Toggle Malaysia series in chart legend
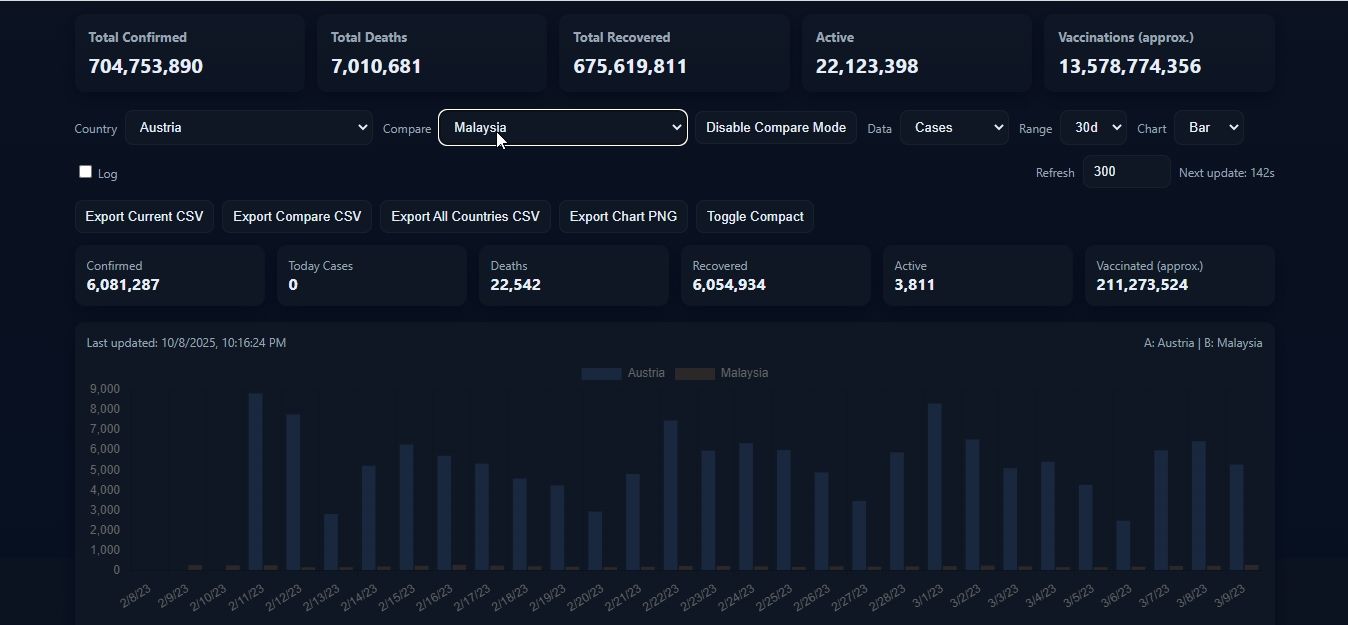 (x=721, y=373)
